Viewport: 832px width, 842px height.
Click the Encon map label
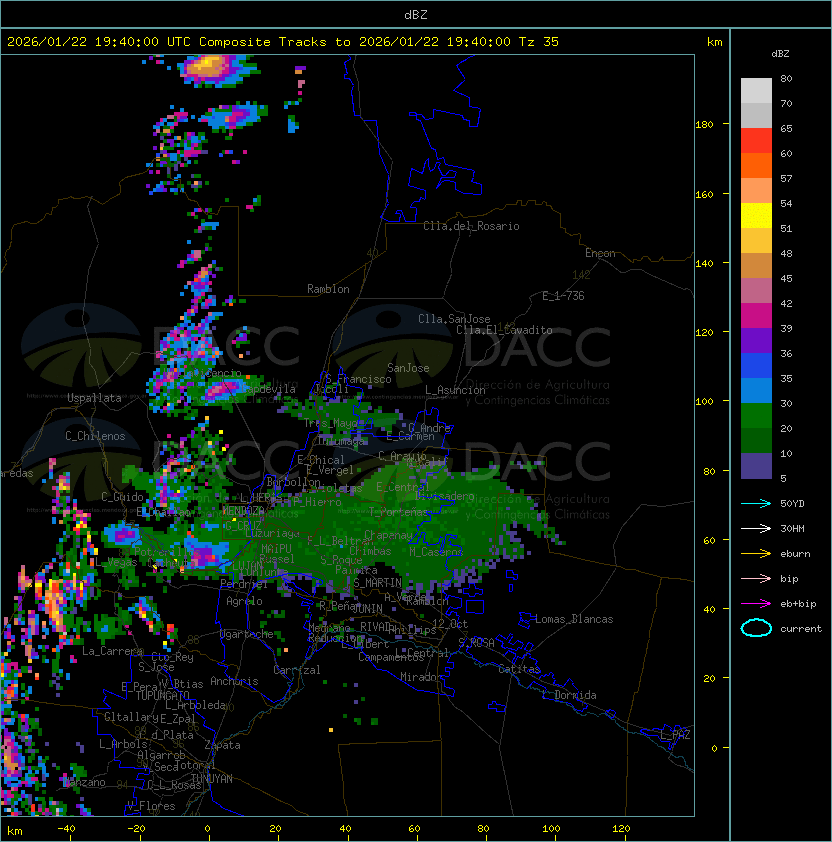pyautogui.click(x=600, y=253)
